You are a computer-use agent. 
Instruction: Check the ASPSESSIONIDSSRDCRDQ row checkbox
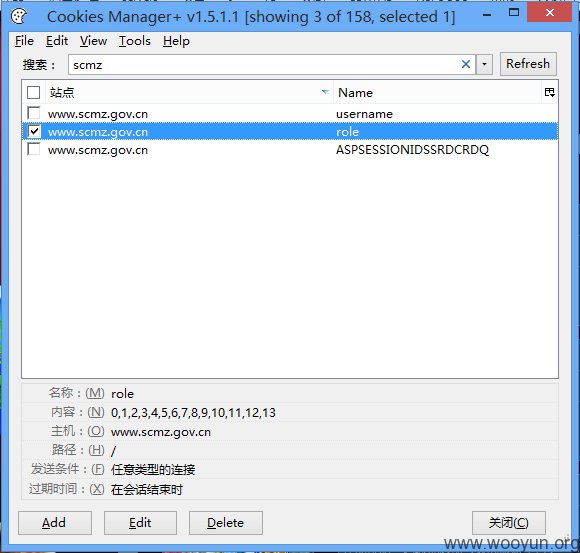tap(34, 149)
